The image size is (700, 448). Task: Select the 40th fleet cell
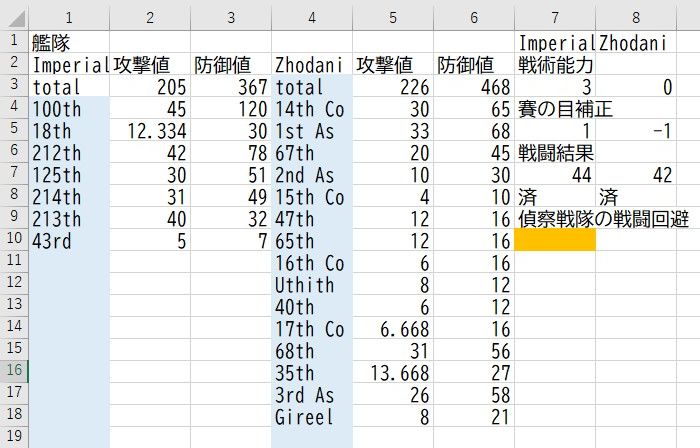[312, 306]
